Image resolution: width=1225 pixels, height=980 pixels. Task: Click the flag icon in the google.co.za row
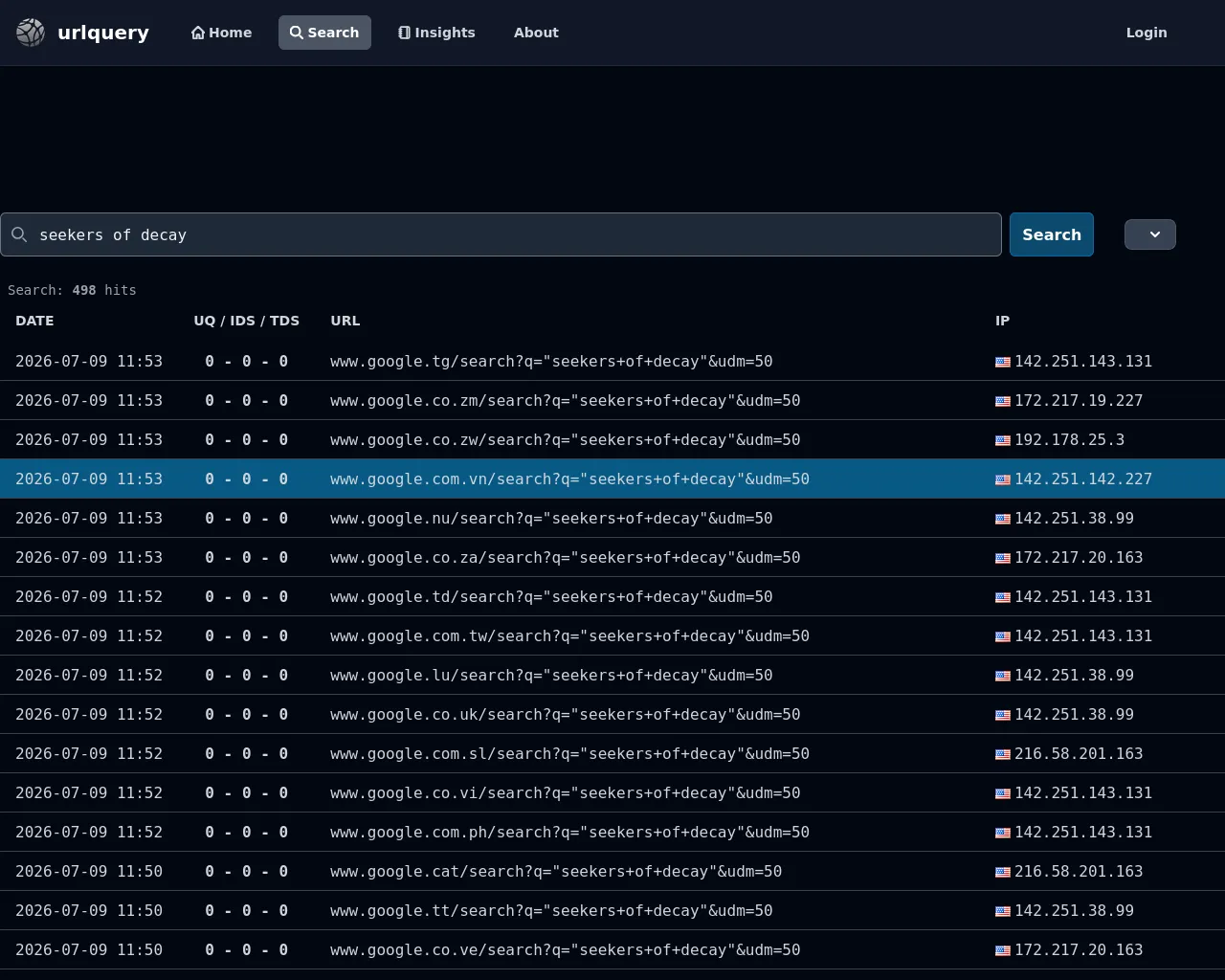tap(1003, 558)
